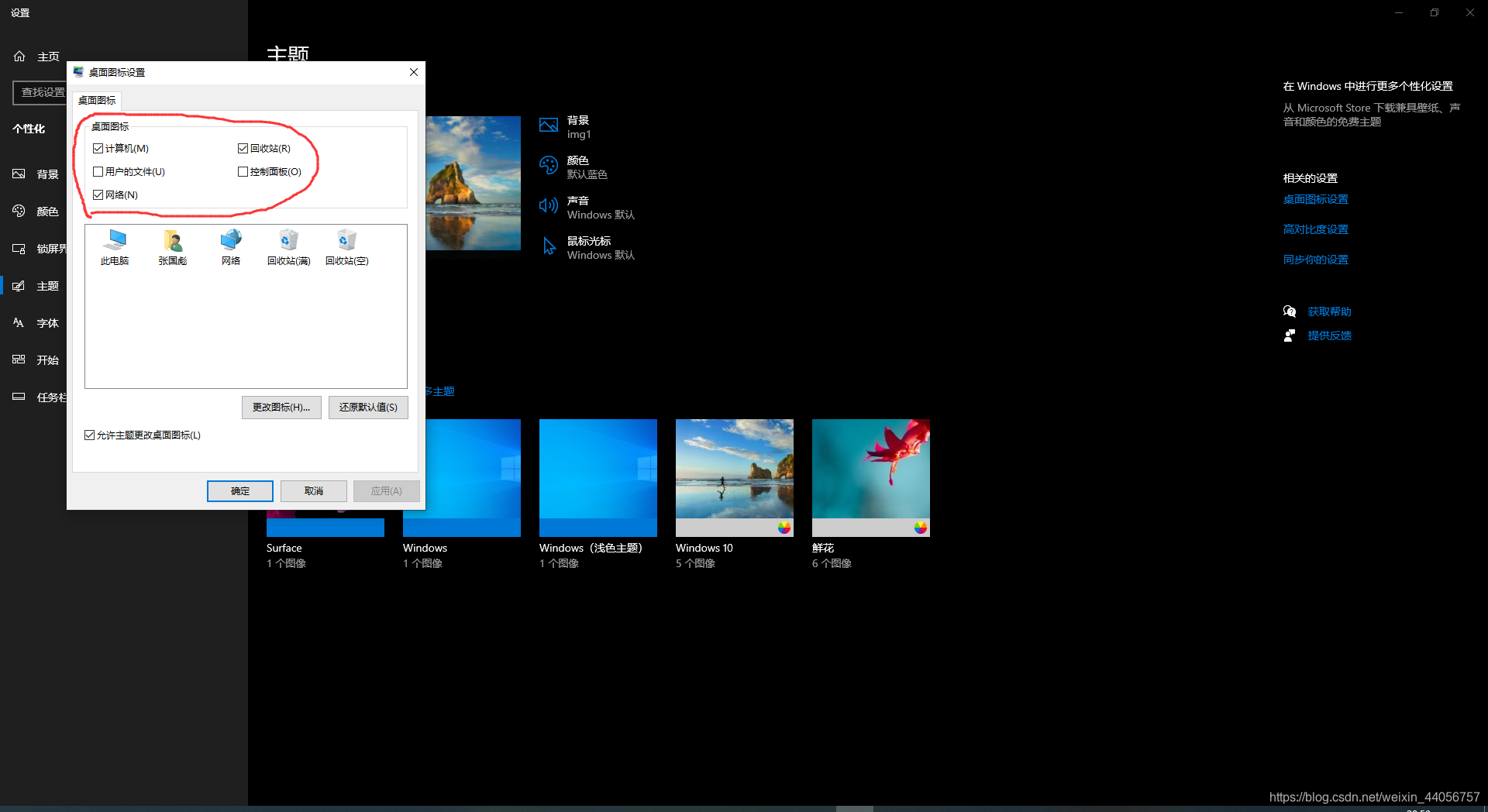The height and width of the screenshot is (812, 1488).
Task: Click the 获取帮助 chat icon
Action: coord(1290,311)
